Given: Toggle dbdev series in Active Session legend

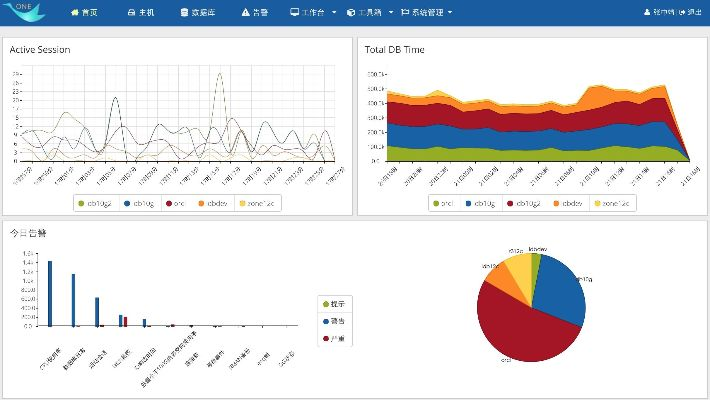Looking at the screenshot, I should pyautogui.click(x=213, y=203).
